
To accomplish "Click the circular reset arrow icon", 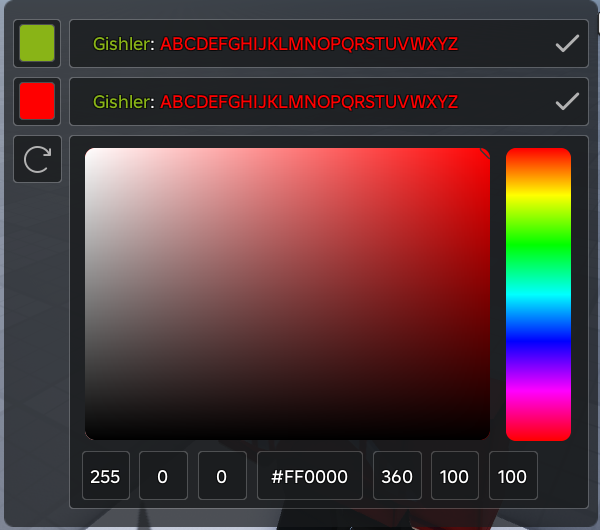I will tap(37, 159).
